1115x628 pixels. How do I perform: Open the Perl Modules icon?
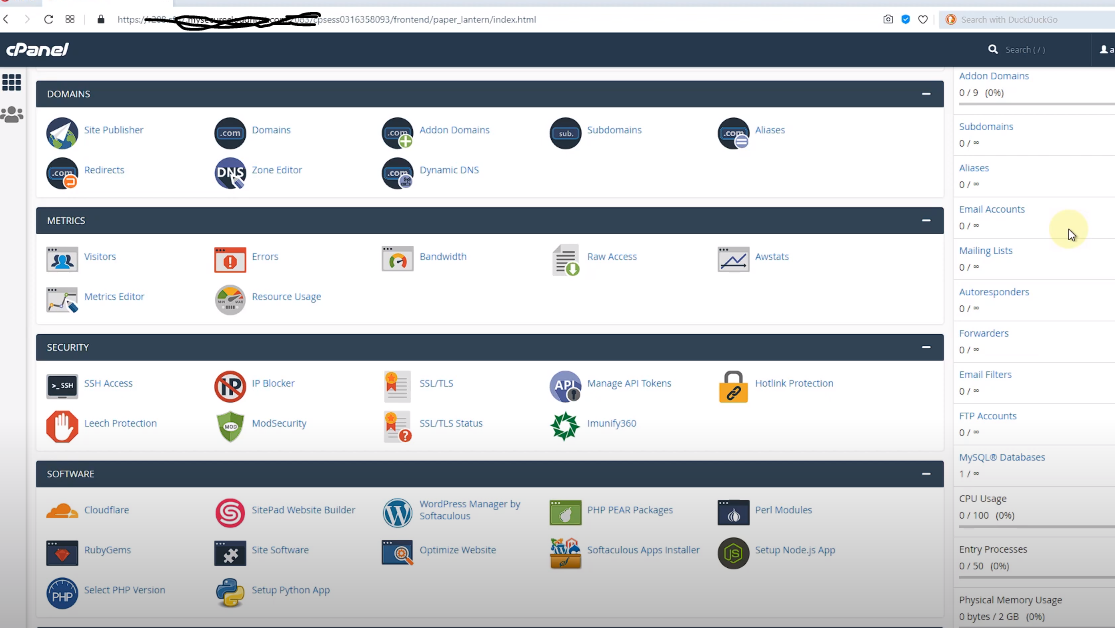733,512
